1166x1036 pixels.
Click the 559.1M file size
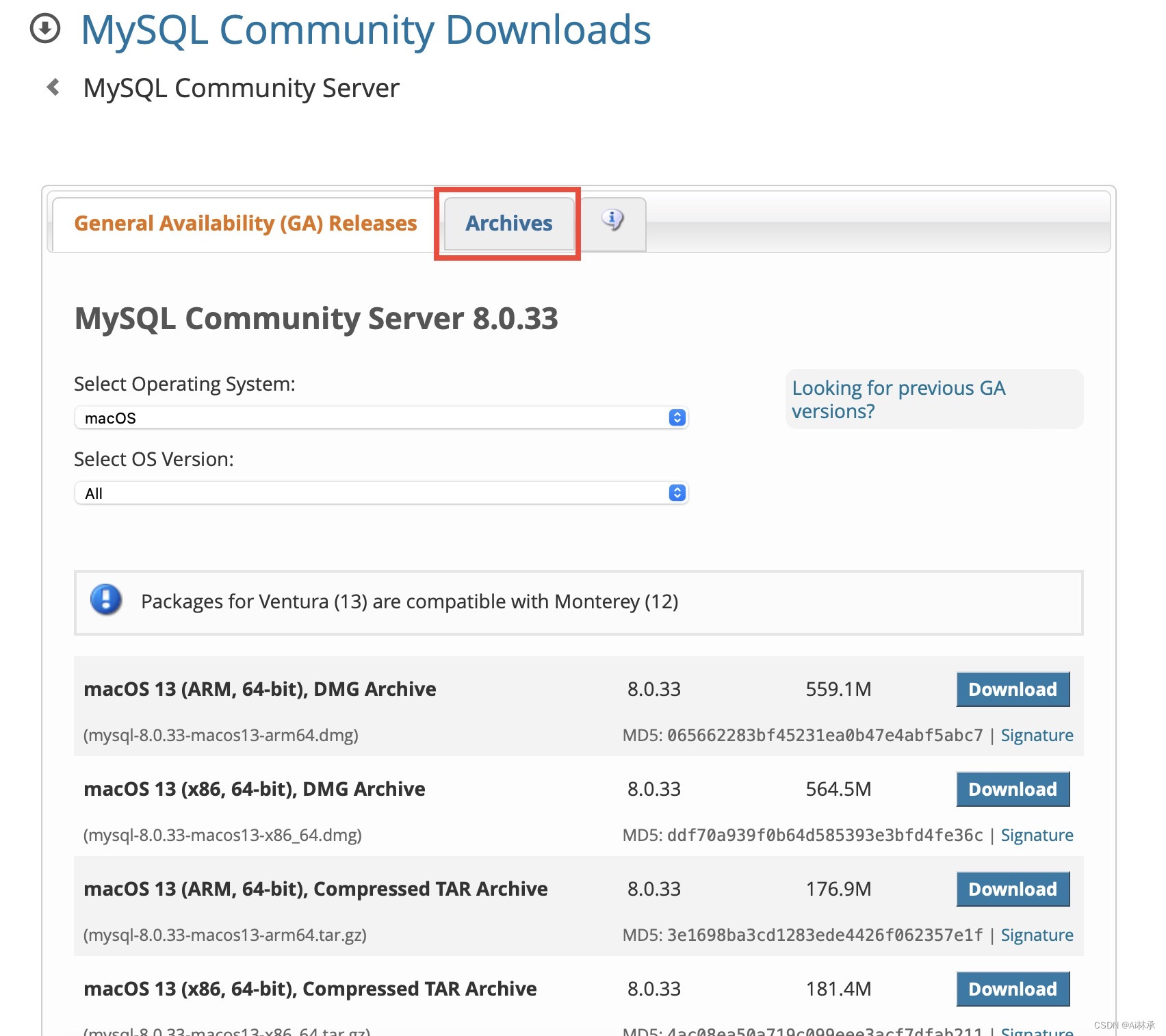pyautogui.click(x=838, y=689)
